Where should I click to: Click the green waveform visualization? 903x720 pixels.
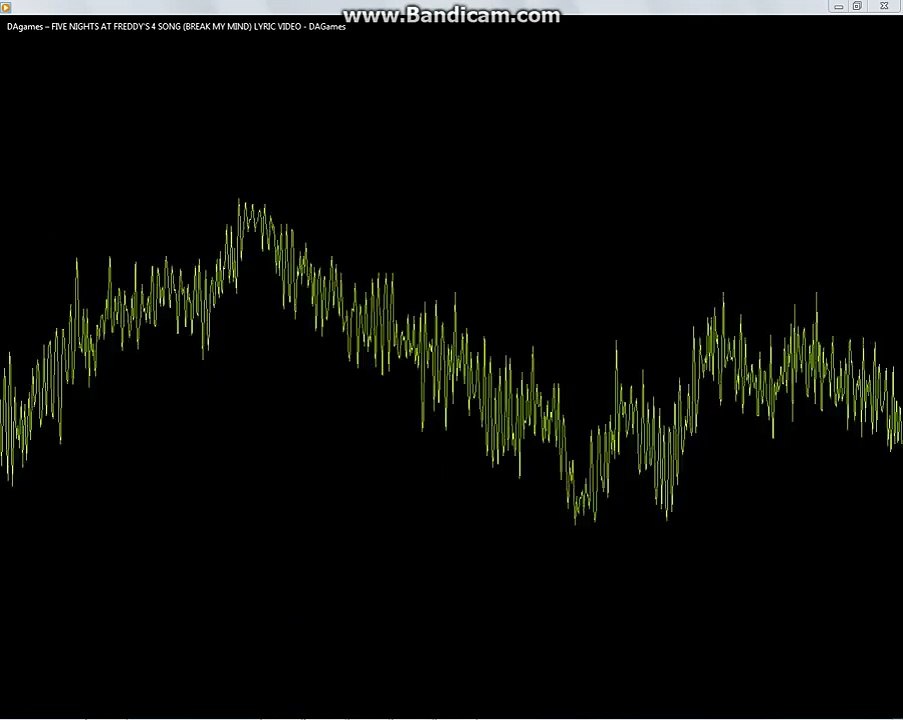click(452, 361)
